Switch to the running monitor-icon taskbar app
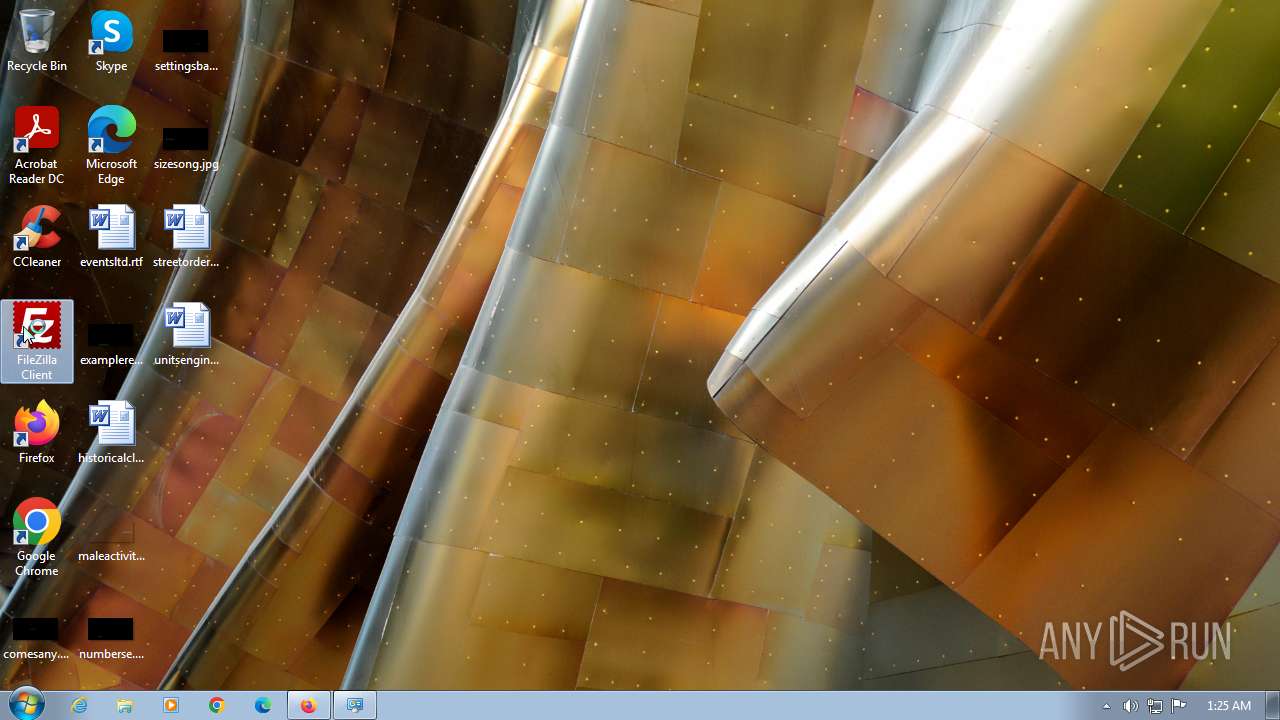 click(355, 705)
